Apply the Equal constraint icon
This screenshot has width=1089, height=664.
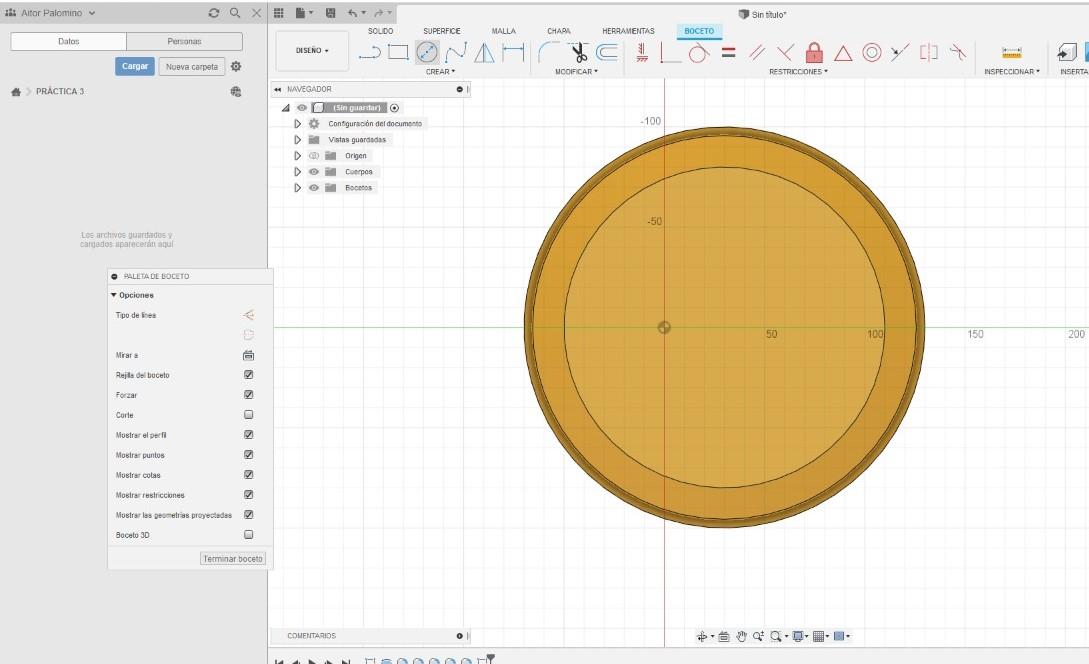pos(729,52)
